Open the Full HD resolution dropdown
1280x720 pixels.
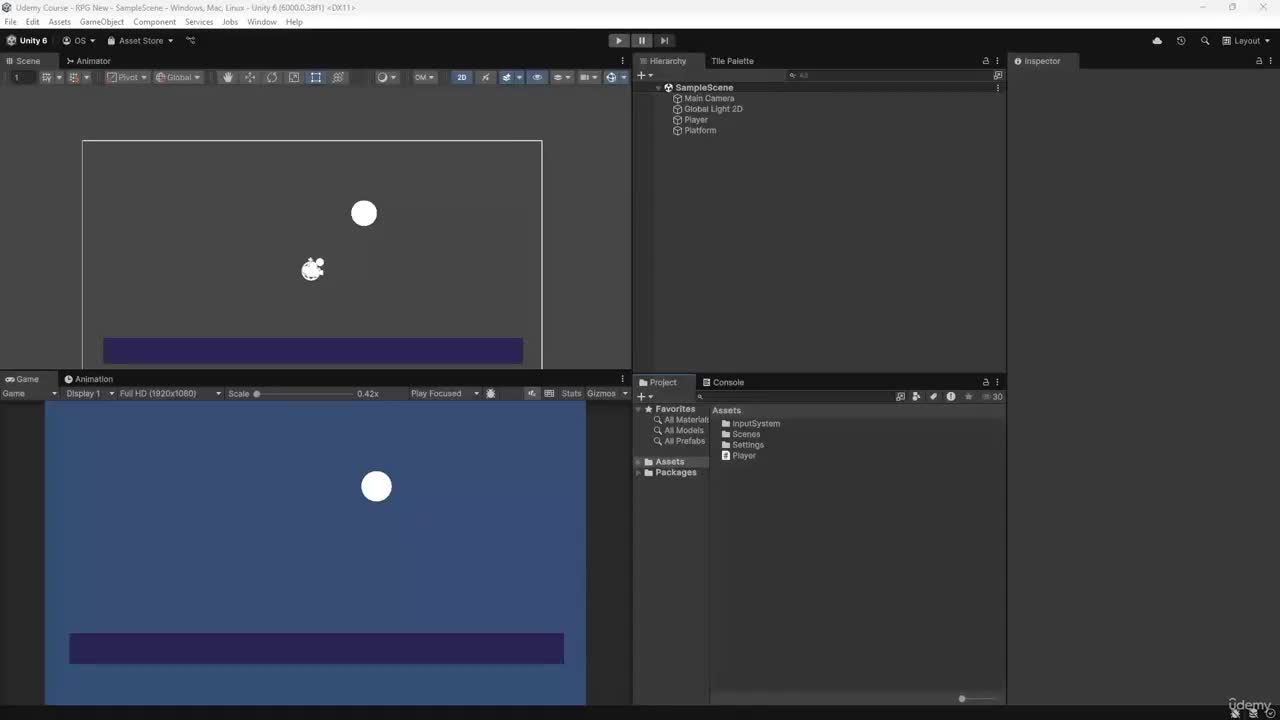point(170,394)
